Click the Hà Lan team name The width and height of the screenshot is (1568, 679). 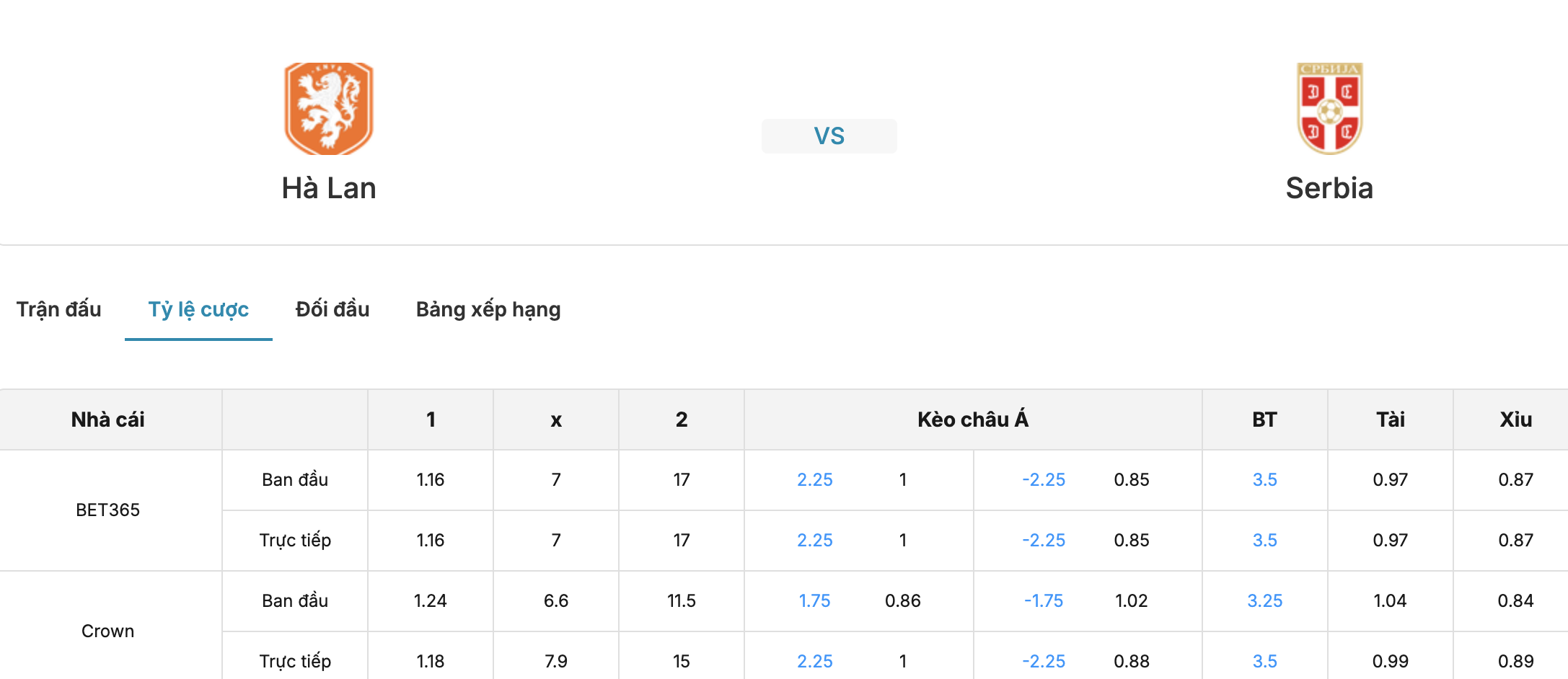click(x=329, y=188)
